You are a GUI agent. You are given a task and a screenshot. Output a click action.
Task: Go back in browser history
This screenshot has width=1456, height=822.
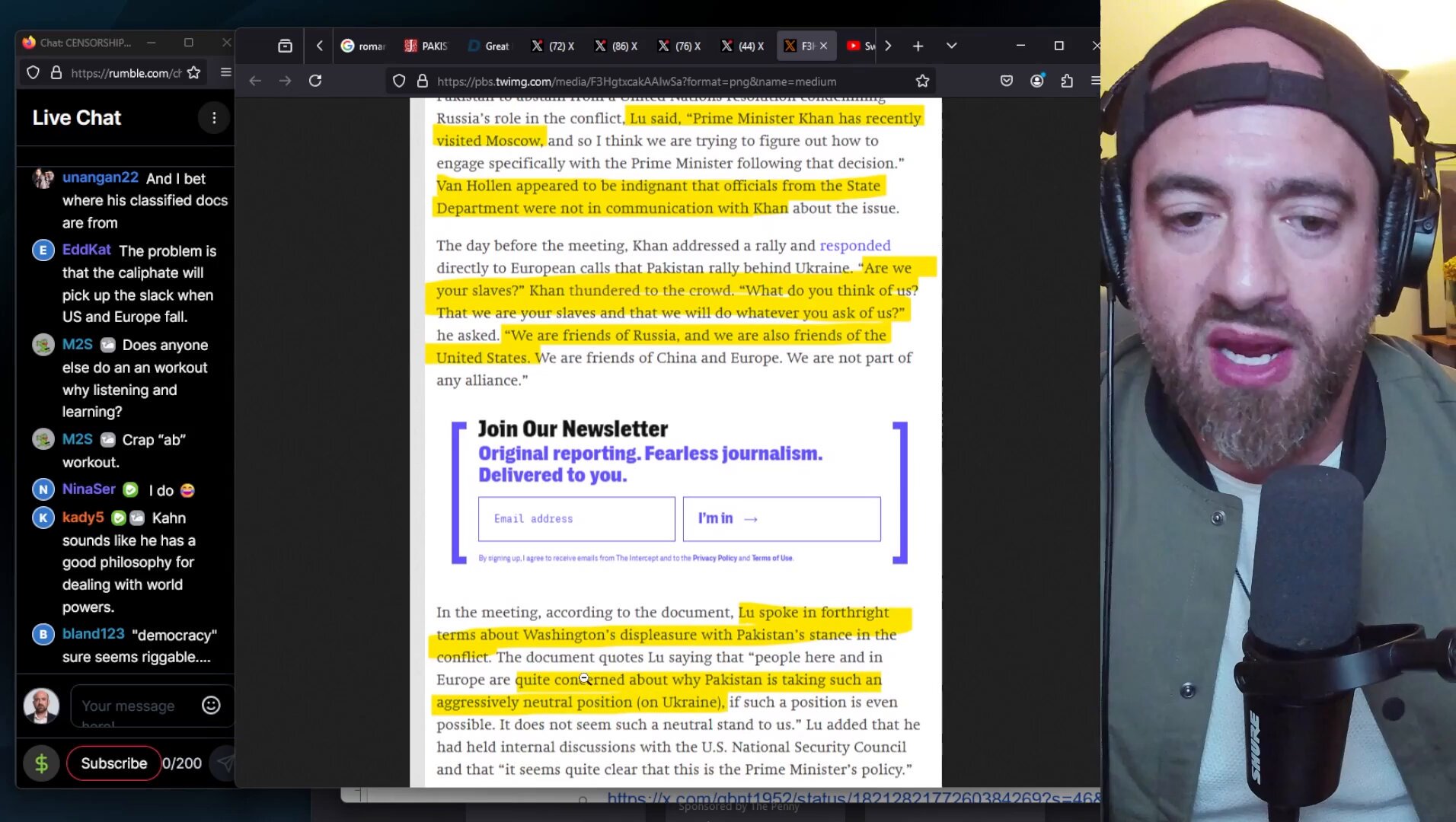pos(255,81)
